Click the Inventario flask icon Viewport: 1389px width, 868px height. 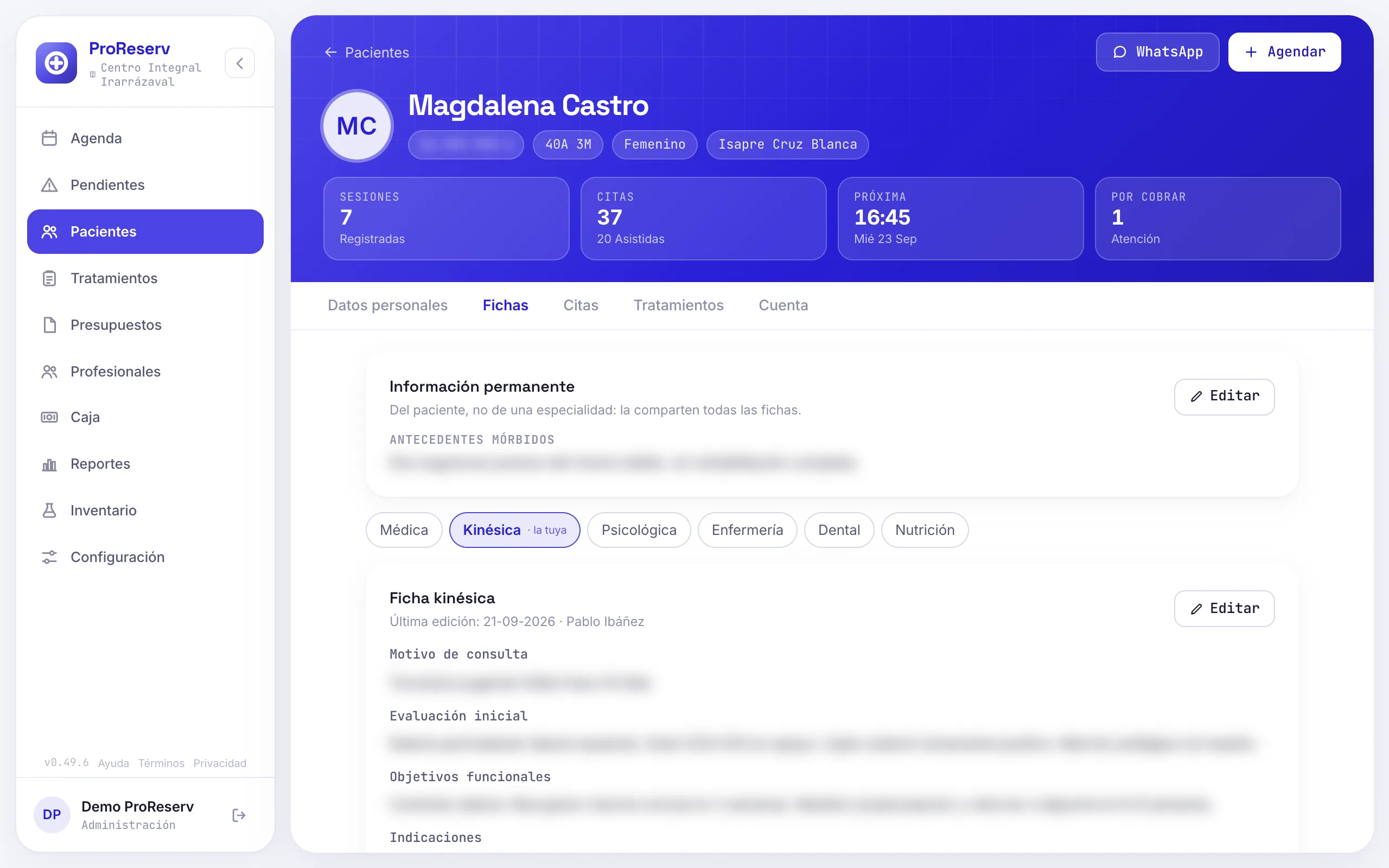49,510
